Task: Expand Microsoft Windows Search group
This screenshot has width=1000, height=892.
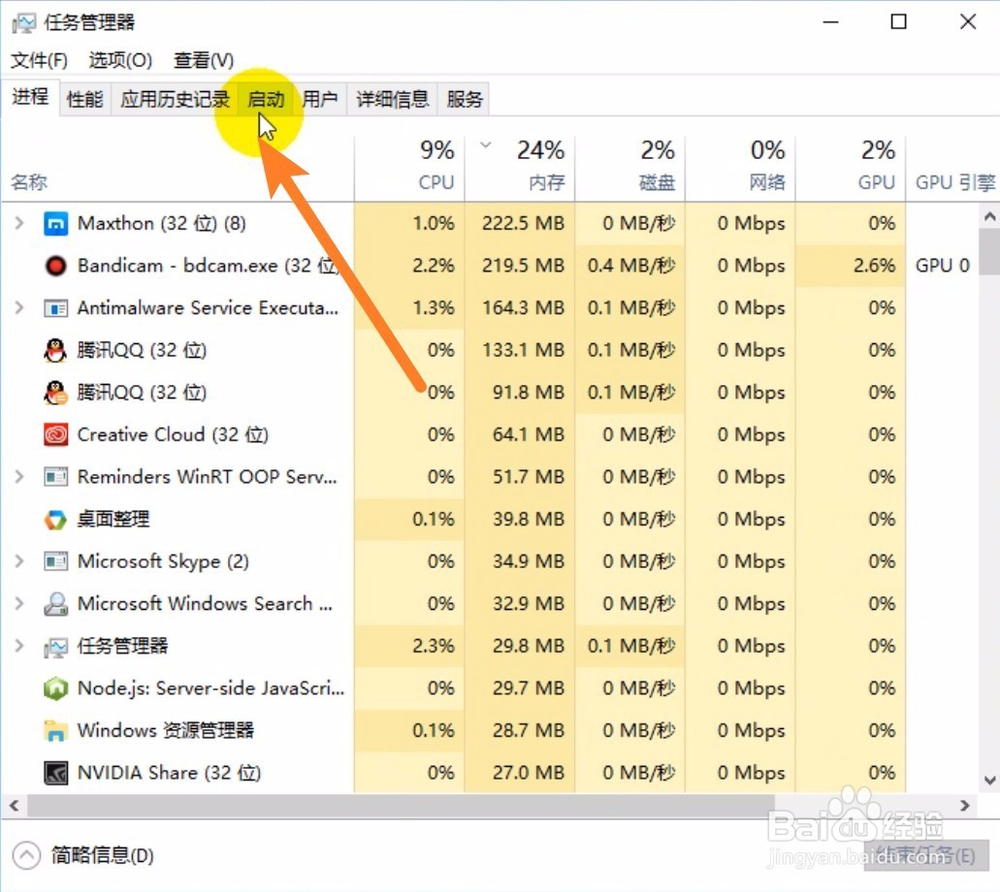Action: coord(19,604)
